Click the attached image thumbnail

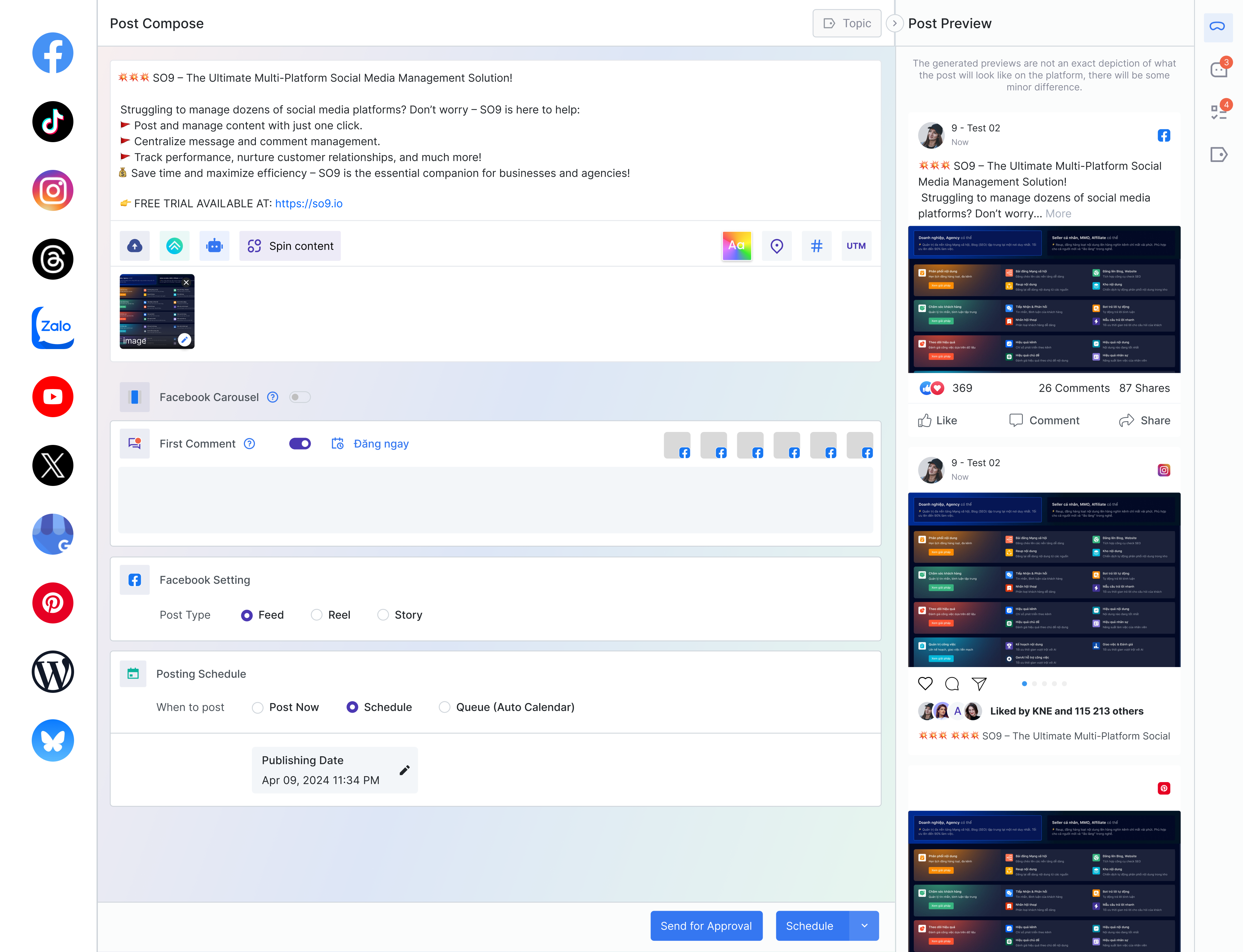[x=157, y=311]
